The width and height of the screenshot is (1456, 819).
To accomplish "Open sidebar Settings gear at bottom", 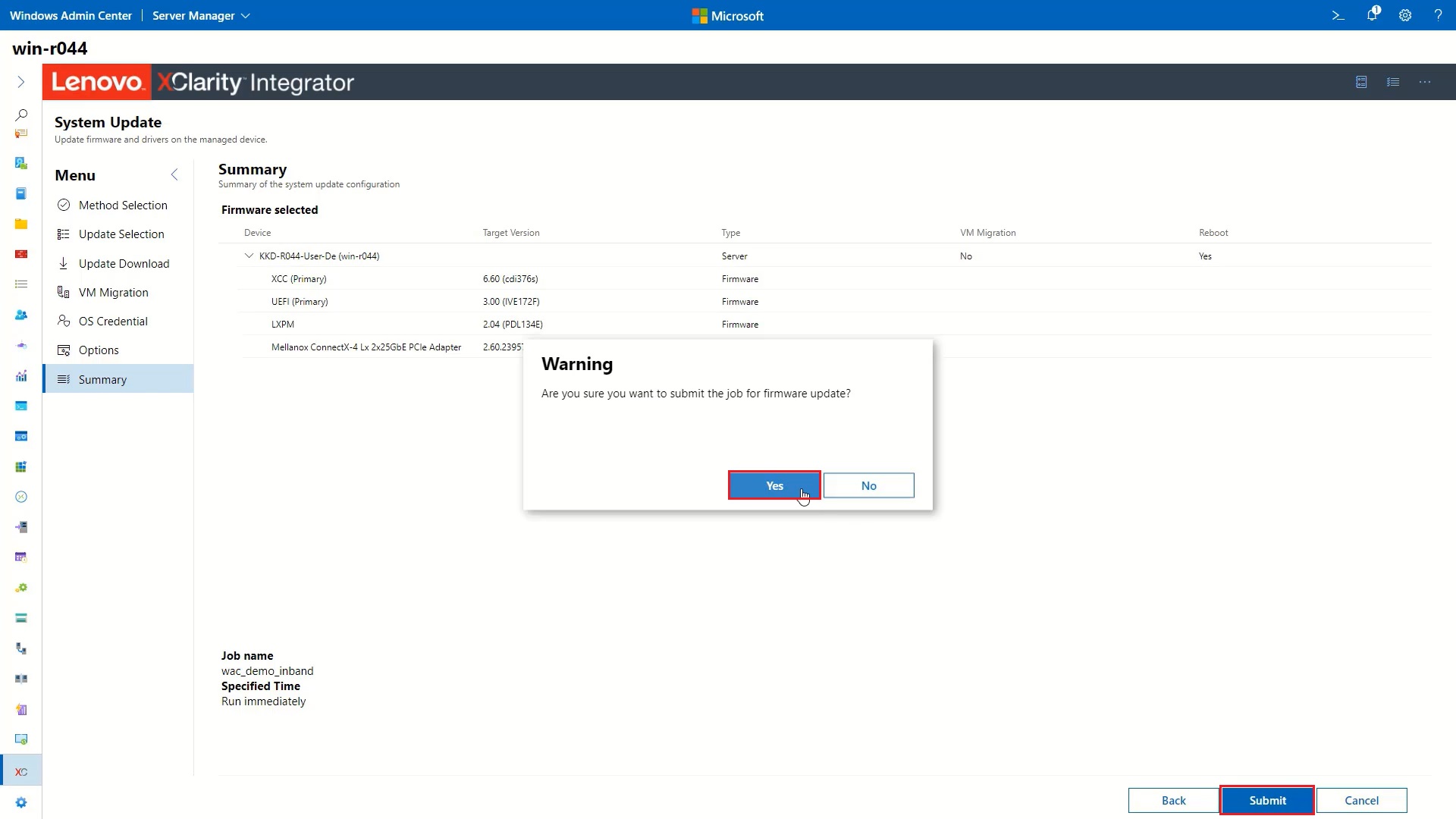I will tap(21, 802).
